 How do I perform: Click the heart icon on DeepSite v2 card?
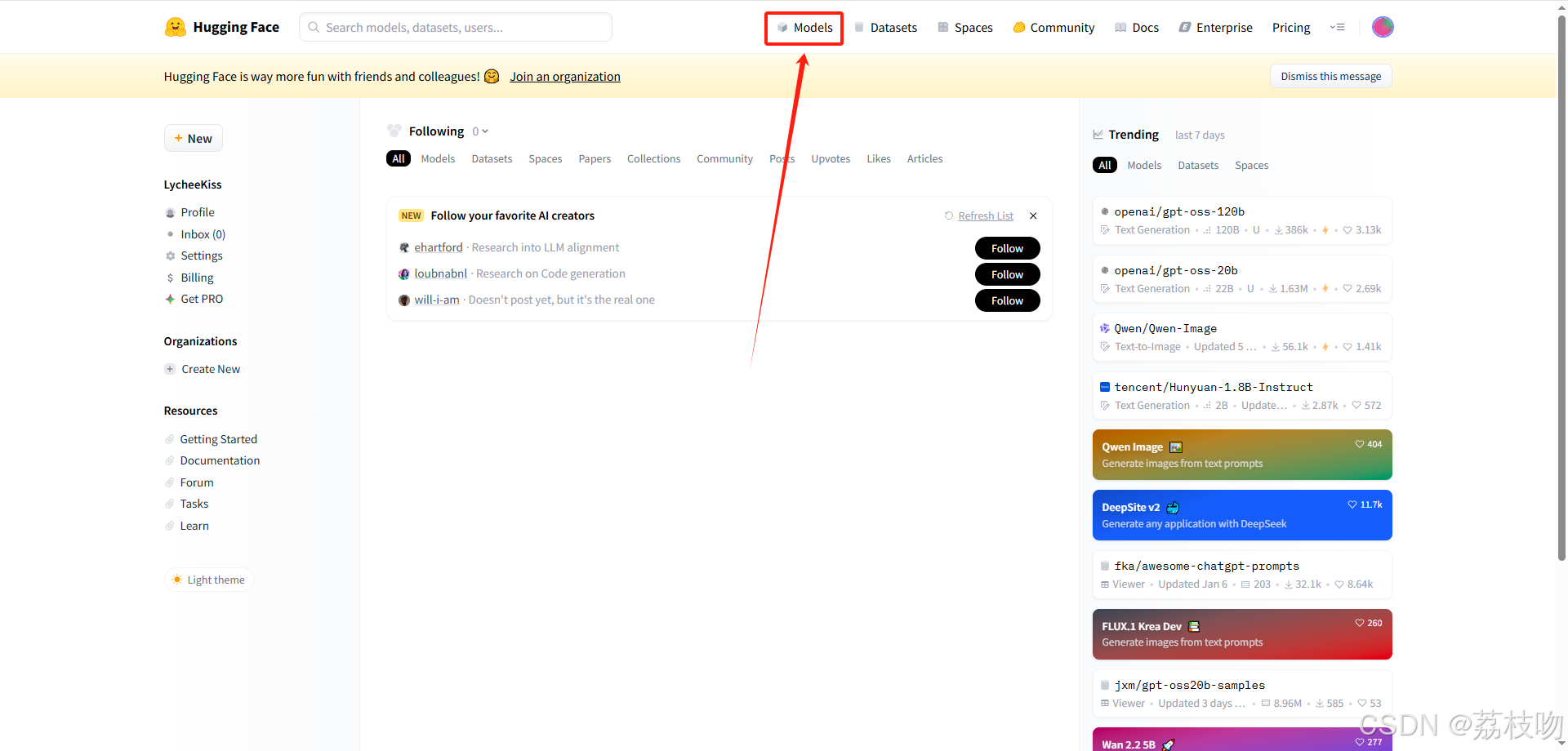(1352, 504)
